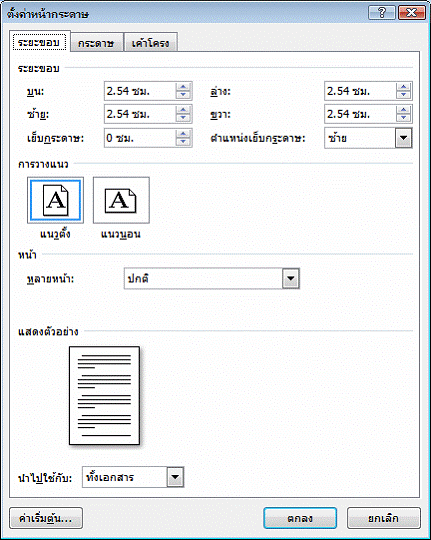Expand multiple pages หลายหน้า dropdown
Image resolution: width=431 pixels, height=540 pixels.
(x=291, y=279)
